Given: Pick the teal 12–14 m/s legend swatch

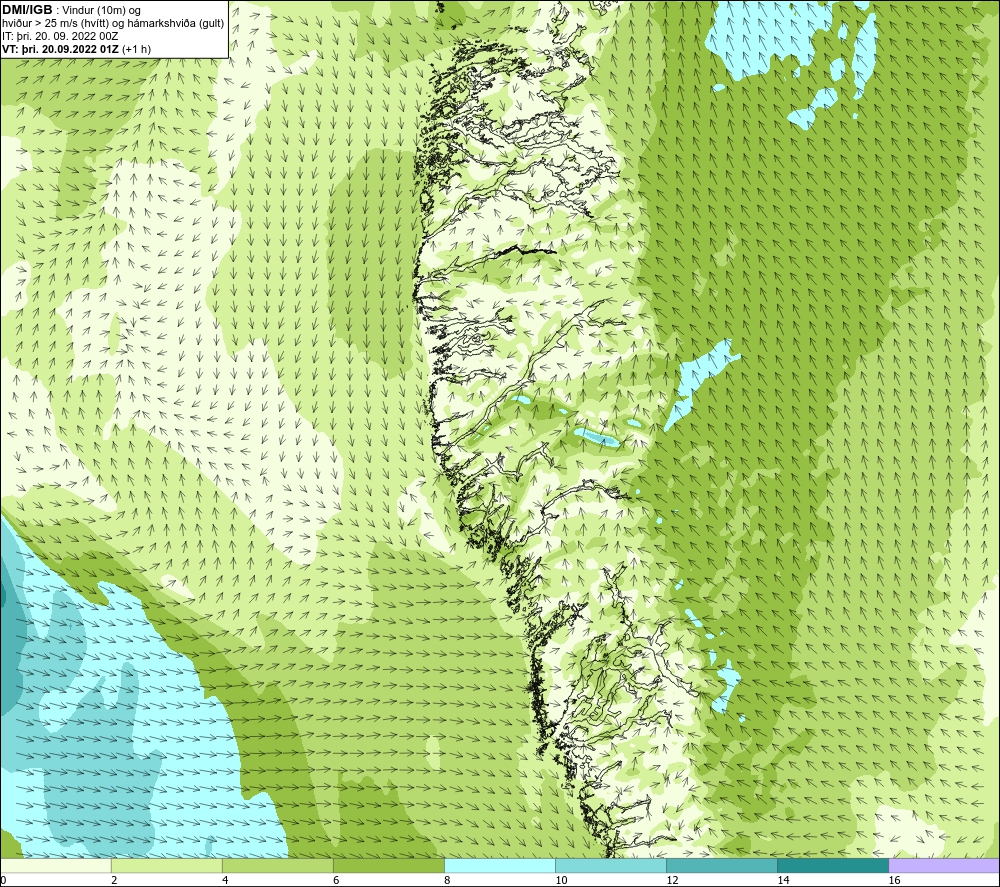Looking at the screenshot, I should (722, 865).
